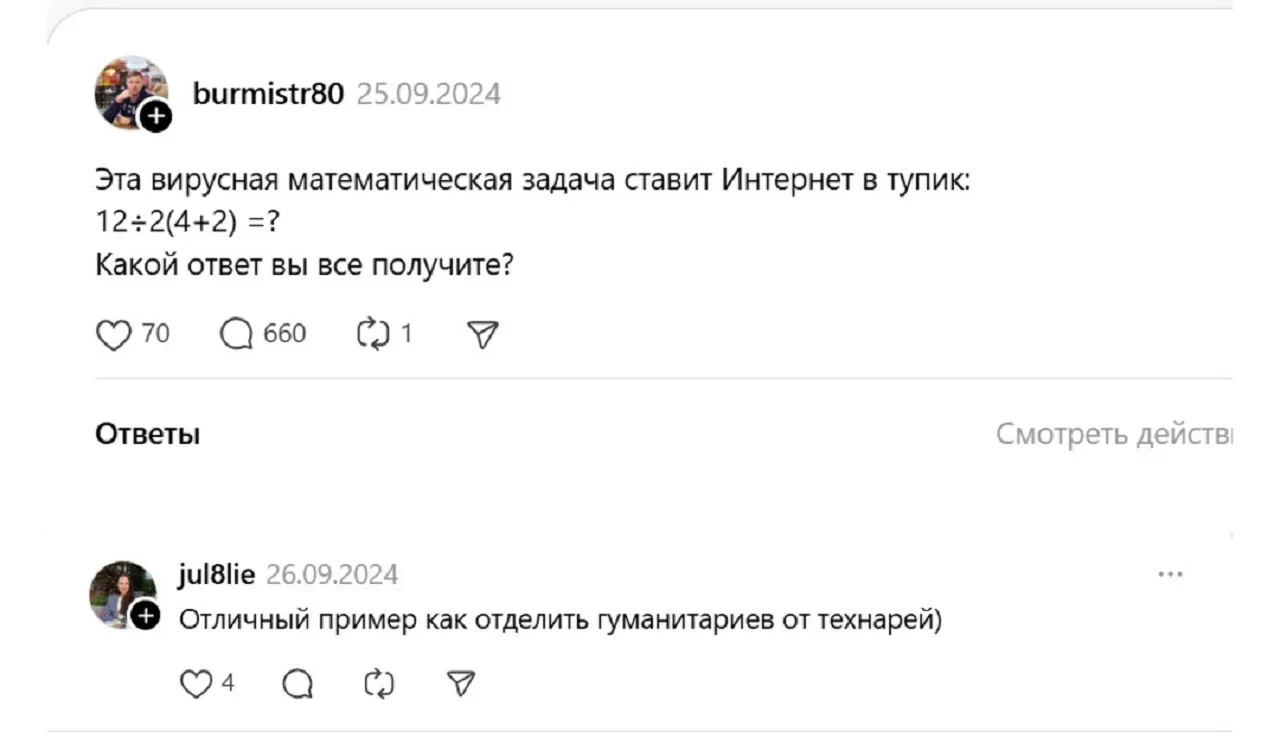
Task: Follow burmistr80 using avatar plus badge
Action: [x=156, y=118]
